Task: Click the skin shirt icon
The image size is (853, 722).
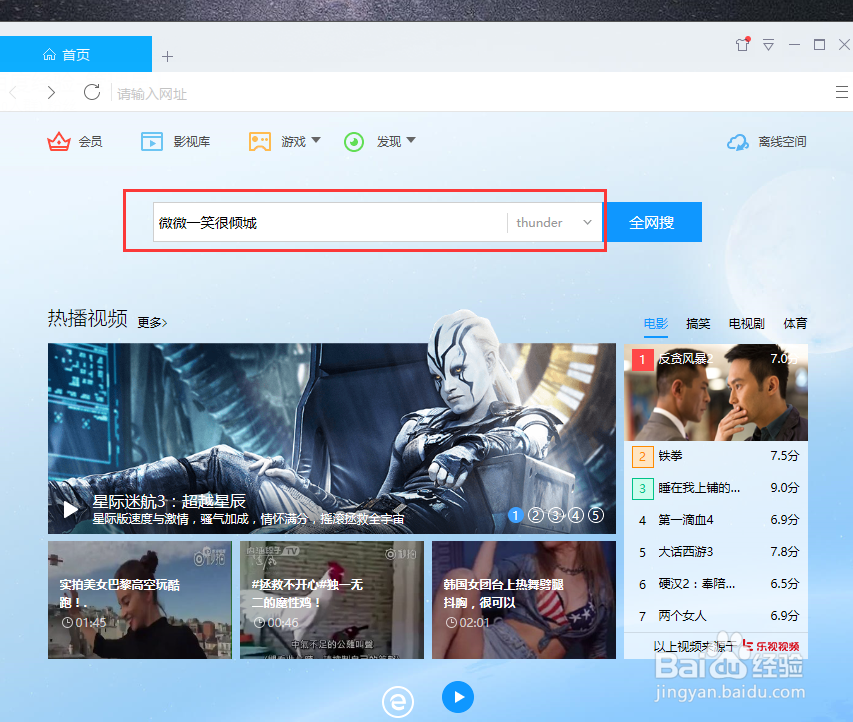Action: [743, 44]
